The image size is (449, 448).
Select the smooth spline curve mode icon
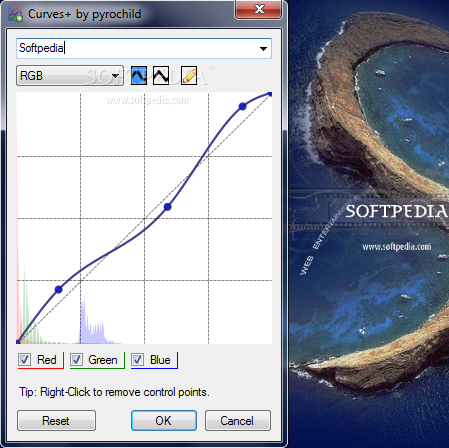[139, 75]
